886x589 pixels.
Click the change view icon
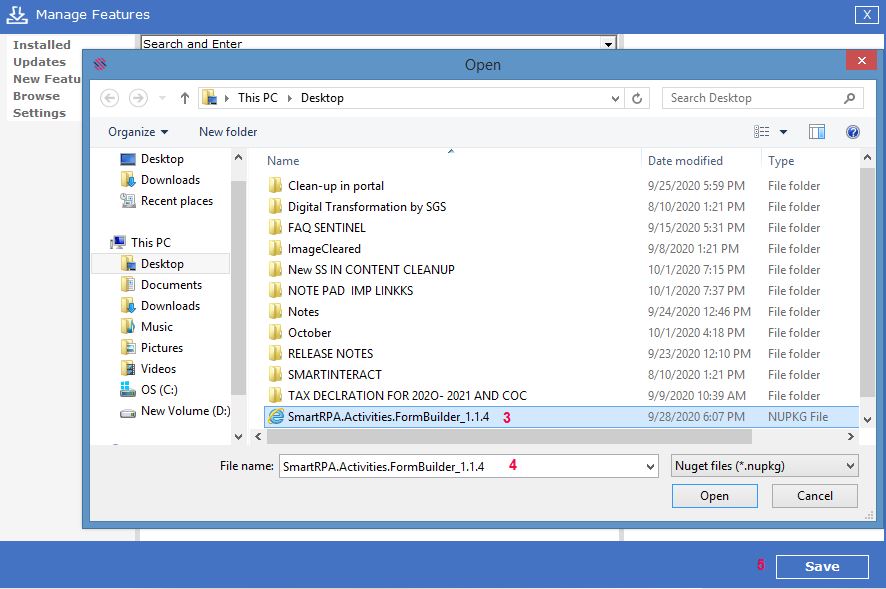pyautogui.click(x=761, y=132)
